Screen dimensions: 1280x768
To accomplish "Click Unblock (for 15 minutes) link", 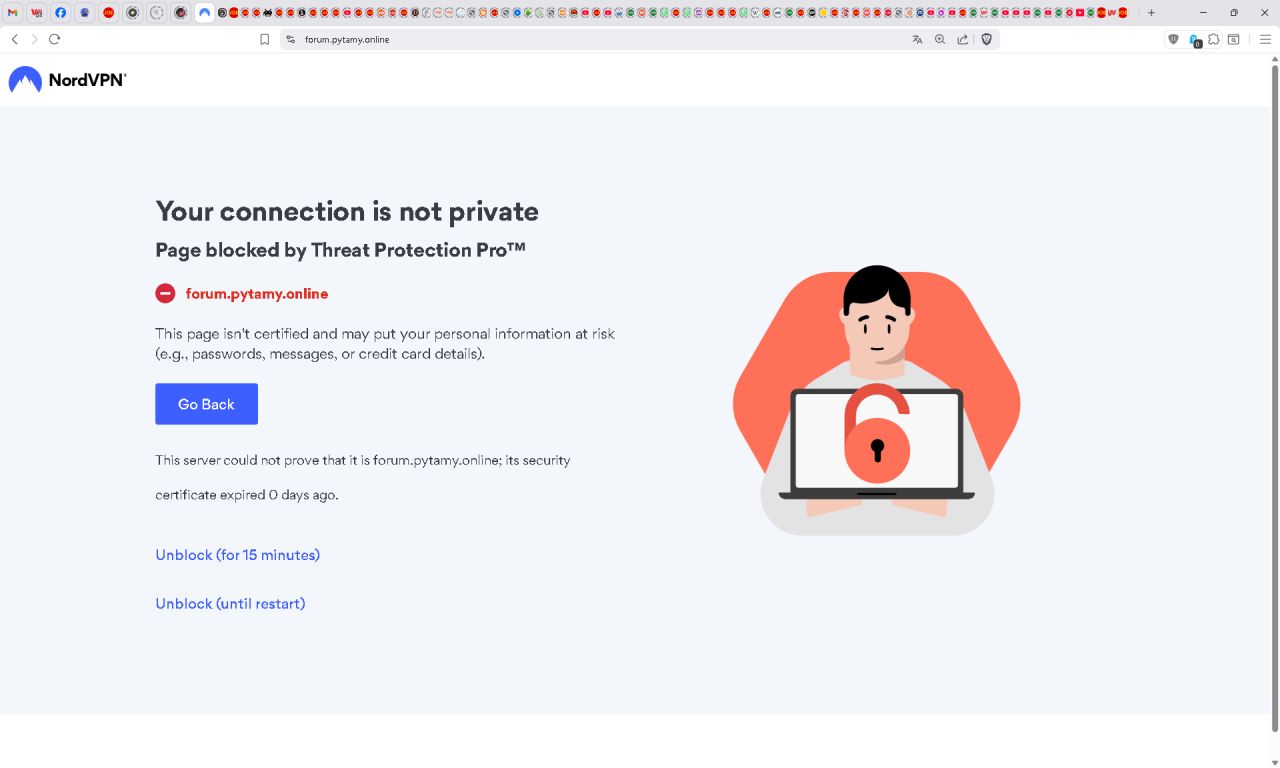I will (237, 555).
